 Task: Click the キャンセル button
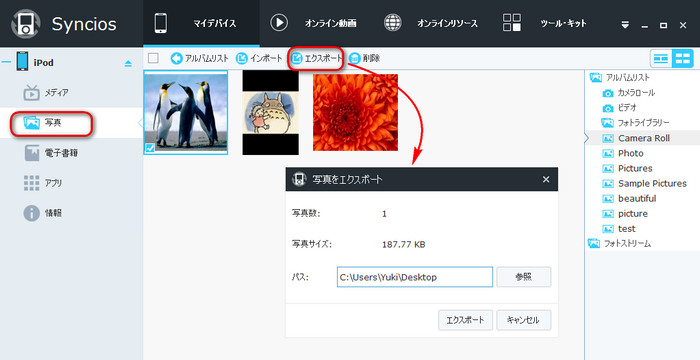[x=524, y=320]
